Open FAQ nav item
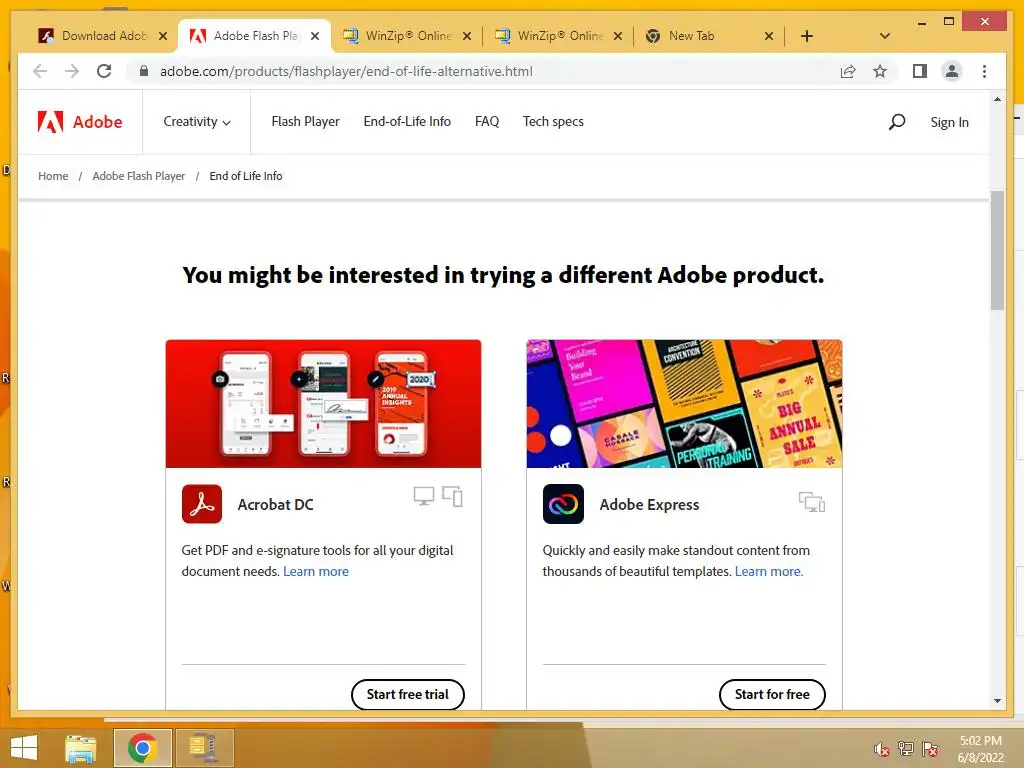The width and height of the screenshot is (1024, 768). tap(487, 121)
